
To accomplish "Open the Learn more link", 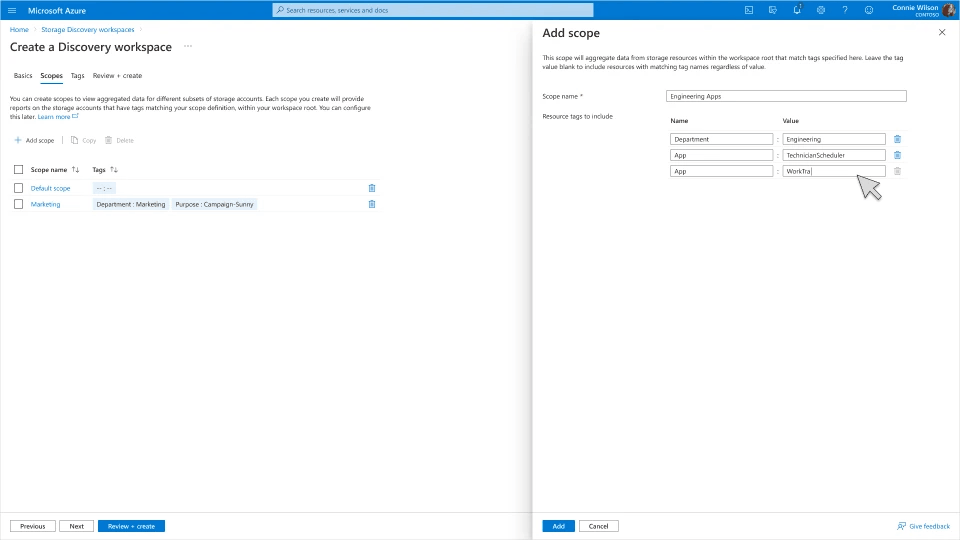I will (x=58, y=116).
